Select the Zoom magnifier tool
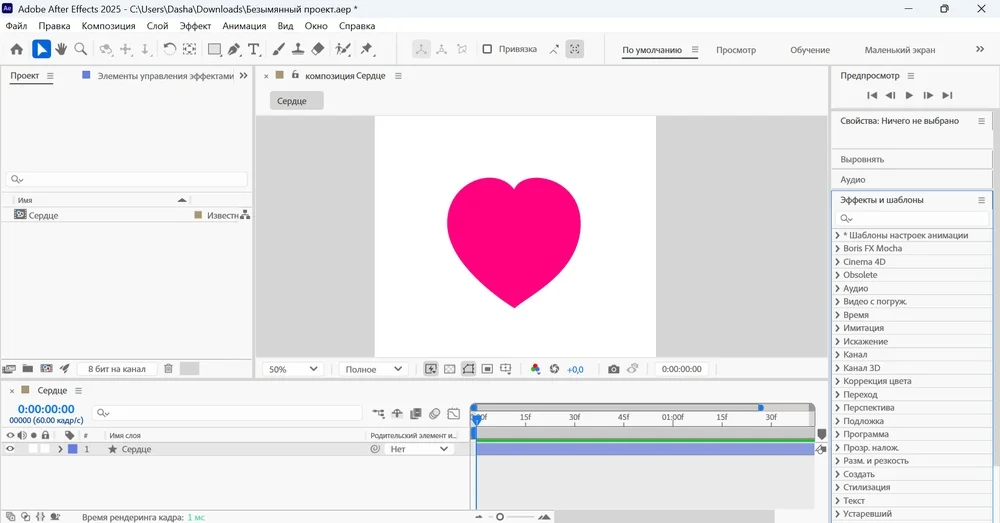1000x523 pixels. (81, 49)
